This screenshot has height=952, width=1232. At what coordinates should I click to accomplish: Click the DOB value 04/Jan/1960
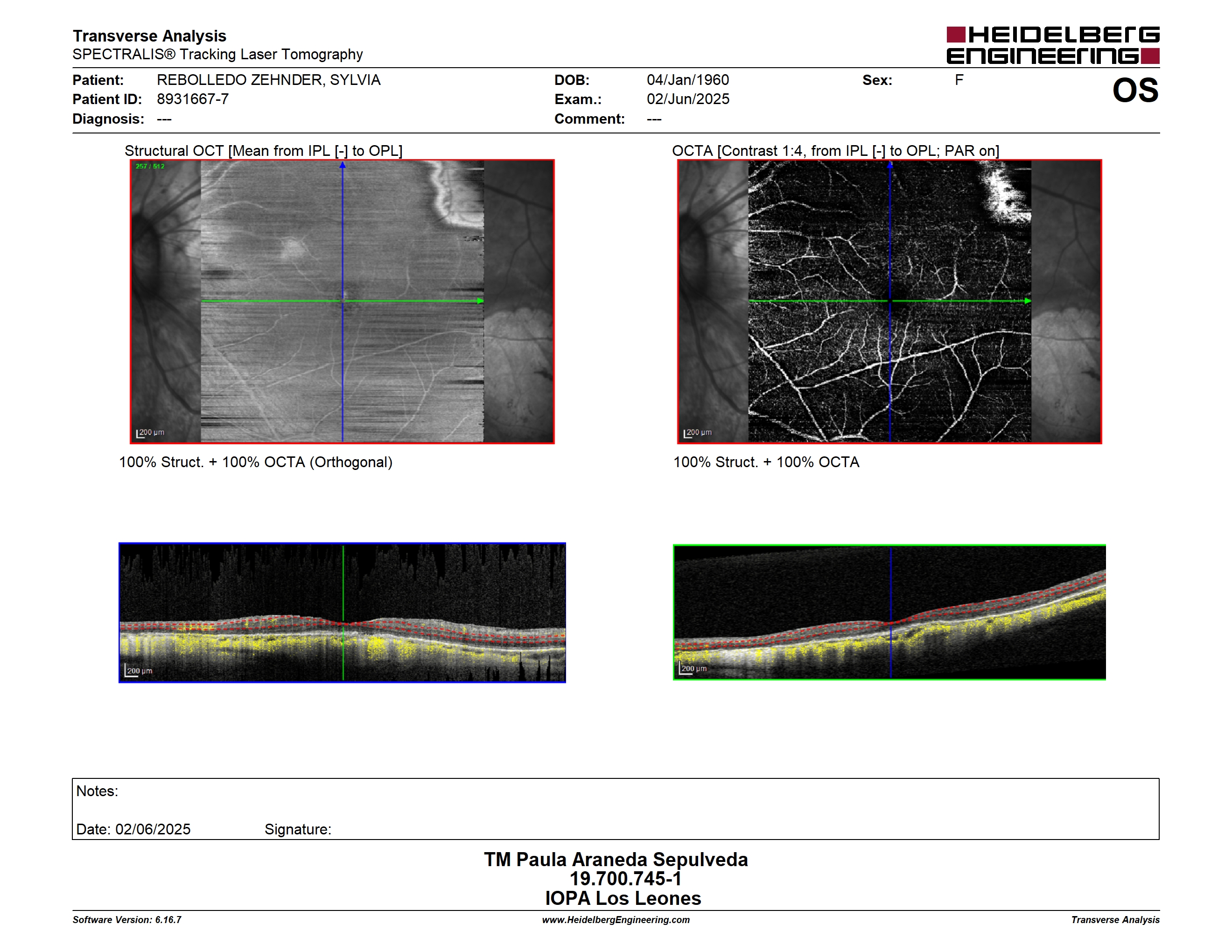click(x=688, y=80)
